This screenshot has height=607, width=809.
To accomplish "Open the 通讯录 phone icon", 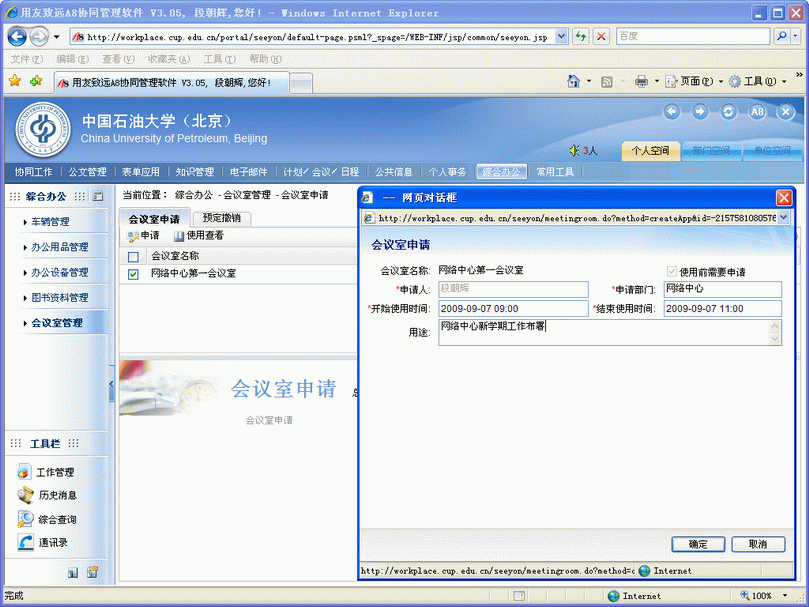I will (26, 542).
